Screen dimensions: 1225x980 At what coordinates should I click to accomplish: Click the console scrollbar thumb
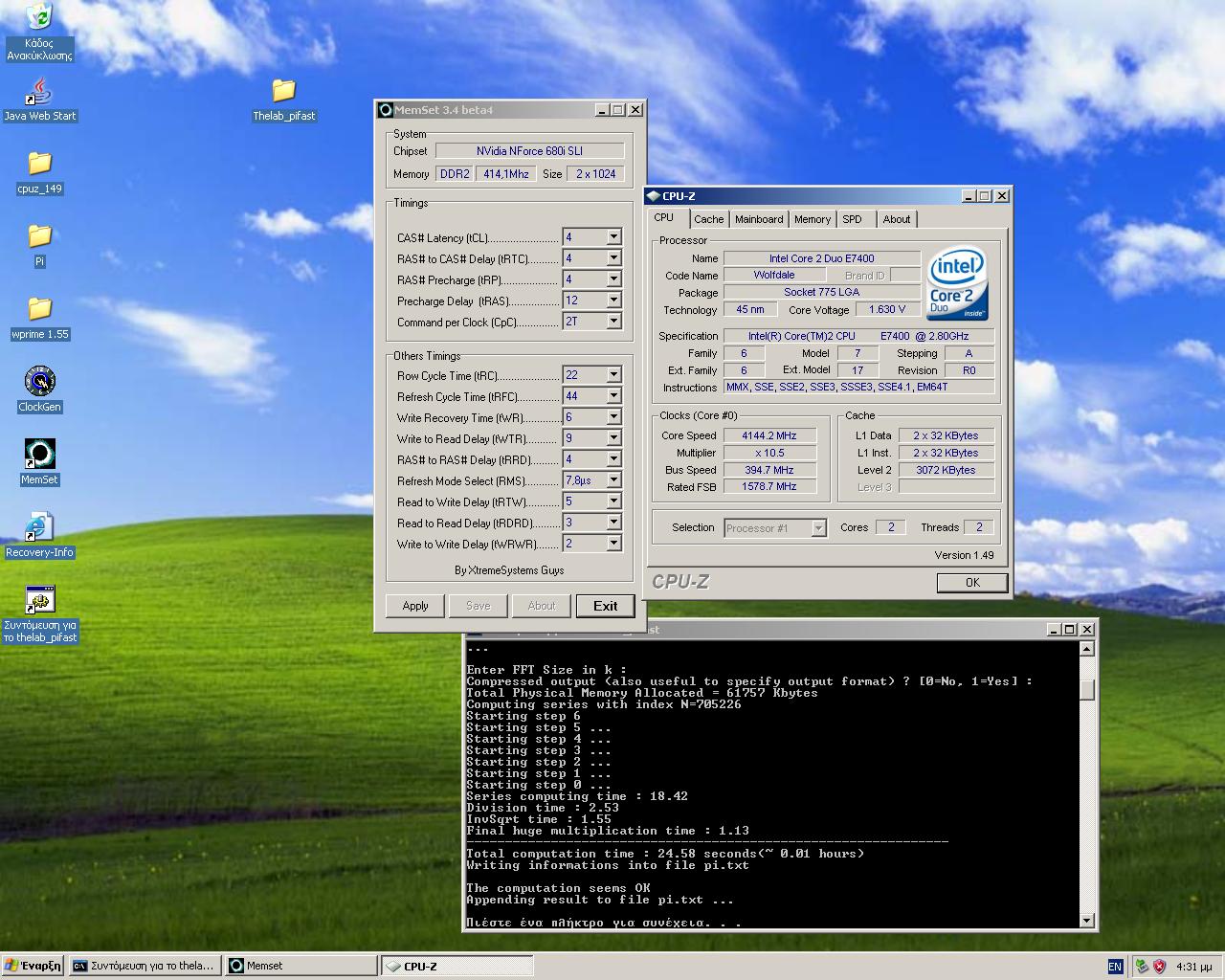1086,689
